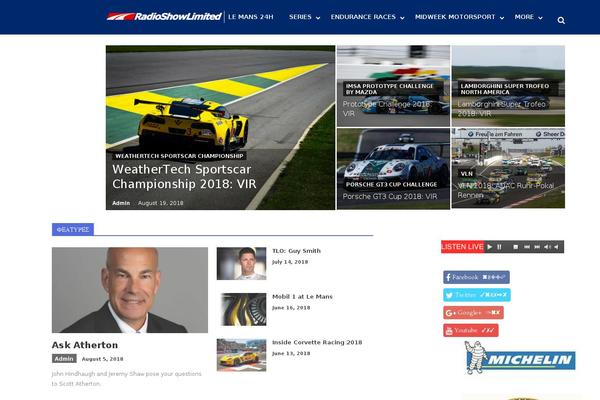Click the Porsche GT3 Cup Challenge tag
This screenshot has height=400, width=600.
click(x=391, y=184)
